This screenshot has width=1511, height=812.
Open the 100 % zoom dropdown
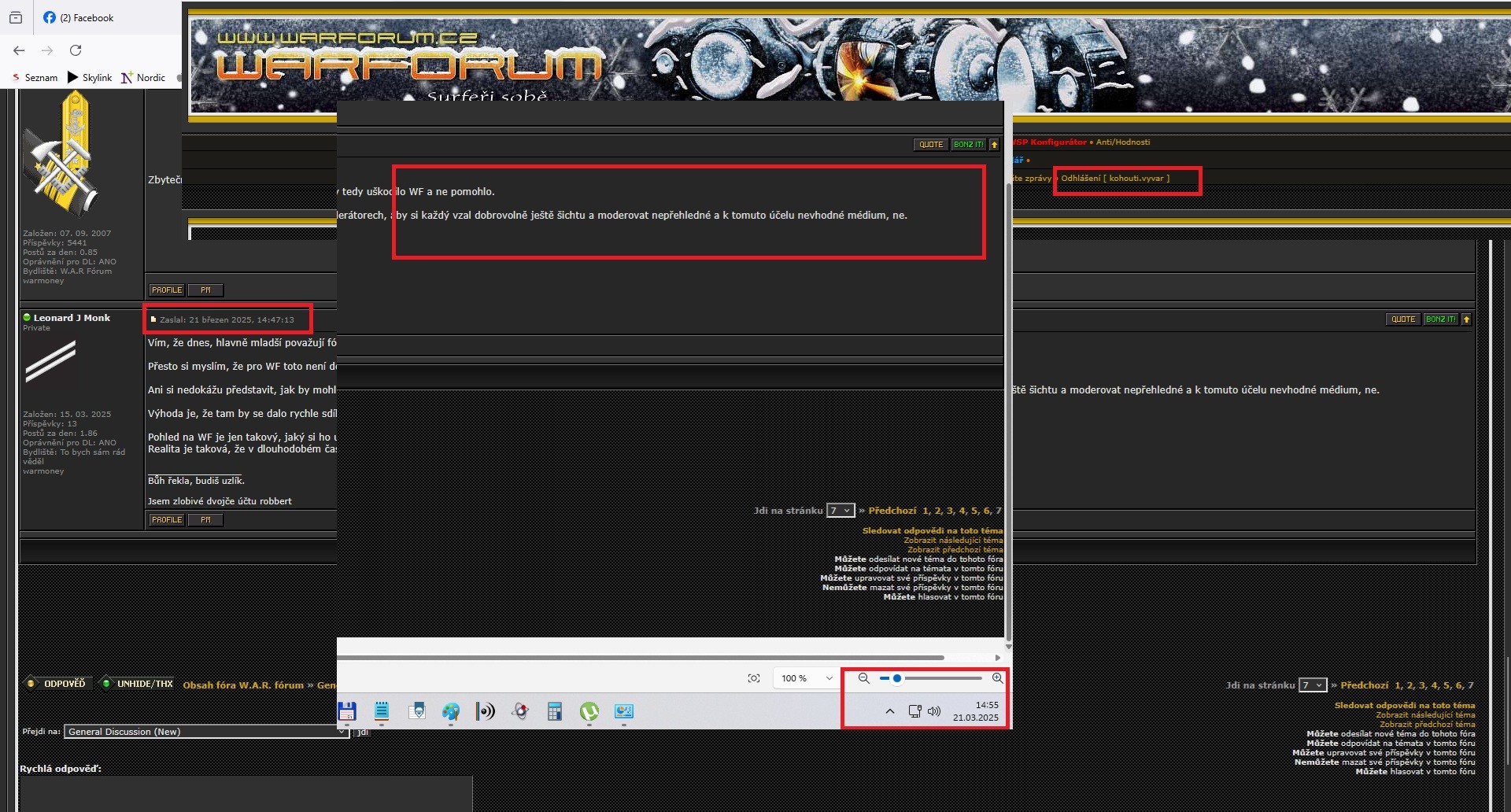pos(807,678)
